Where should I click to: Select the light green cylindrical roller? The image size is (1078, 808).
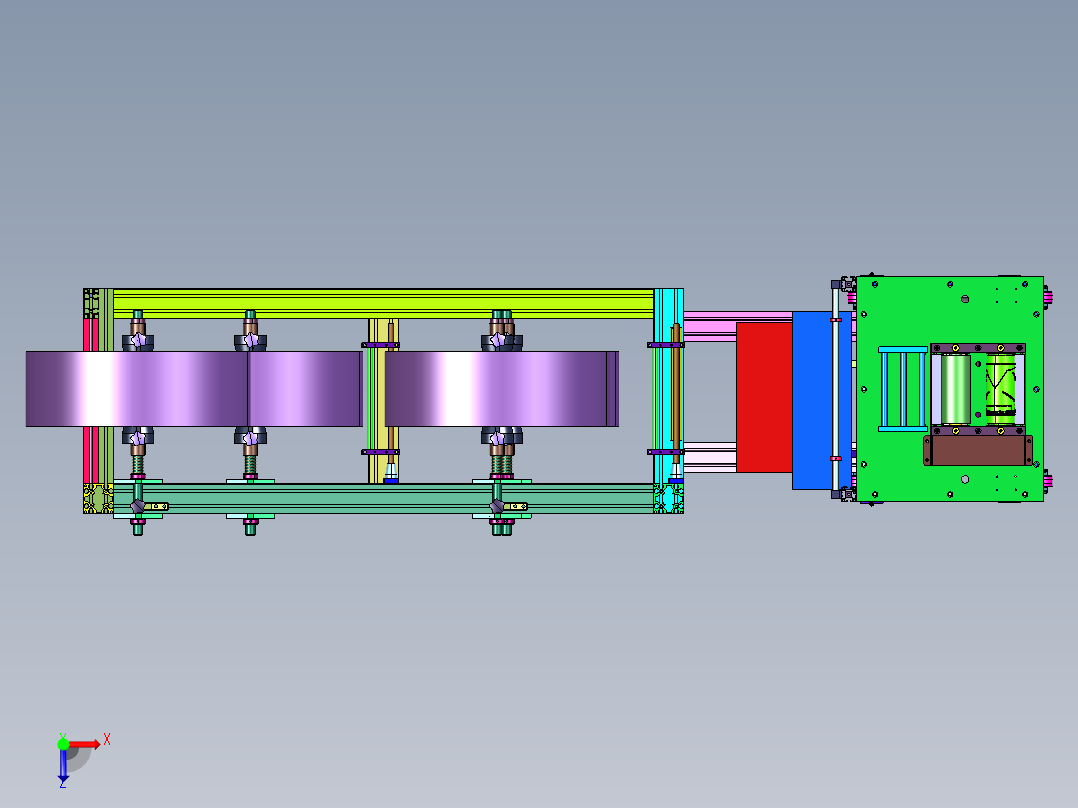[x=956, y=389]
